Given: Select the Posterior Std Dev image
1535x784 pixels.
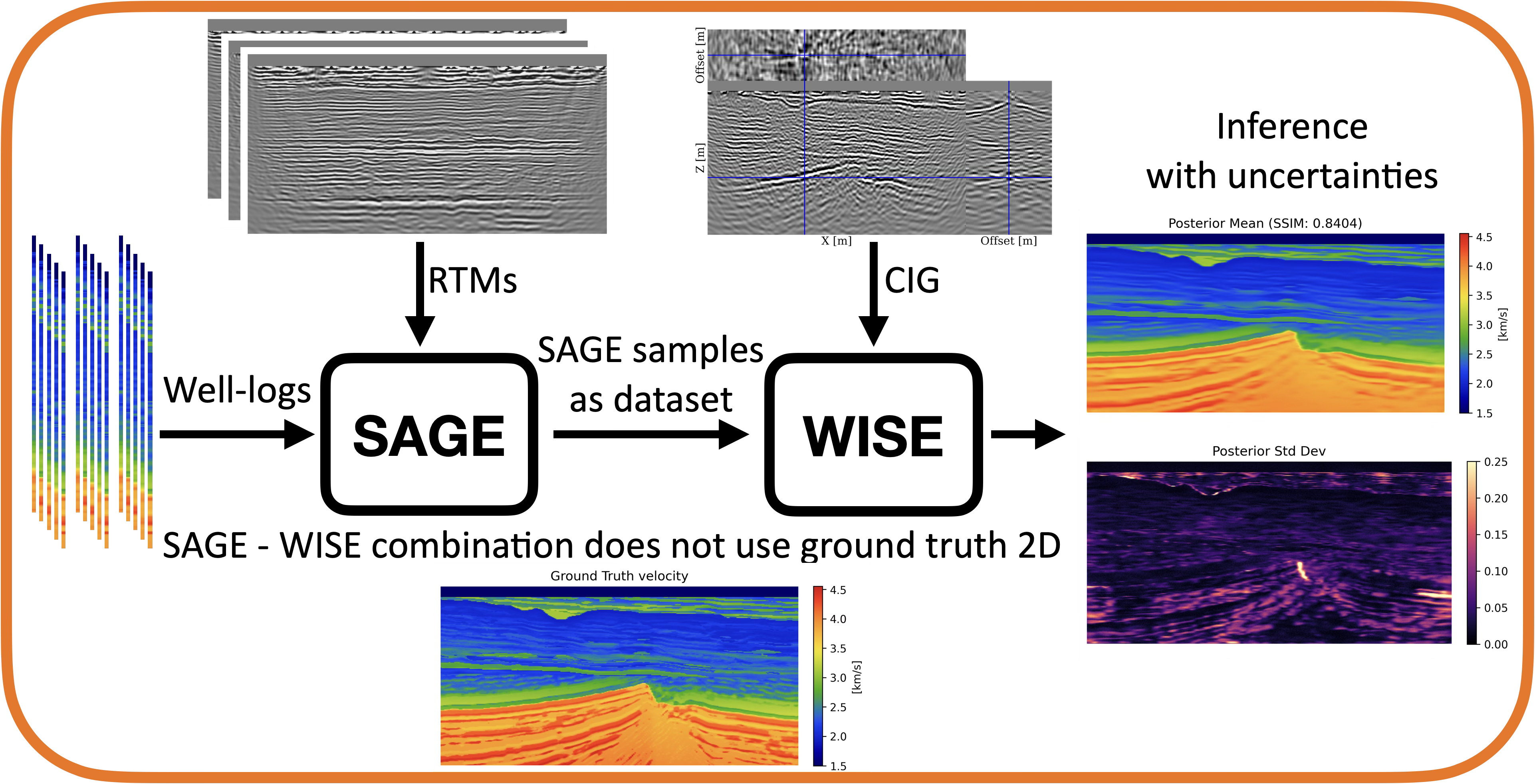Looking at the screenshot, I should [x=1269, y=552].
